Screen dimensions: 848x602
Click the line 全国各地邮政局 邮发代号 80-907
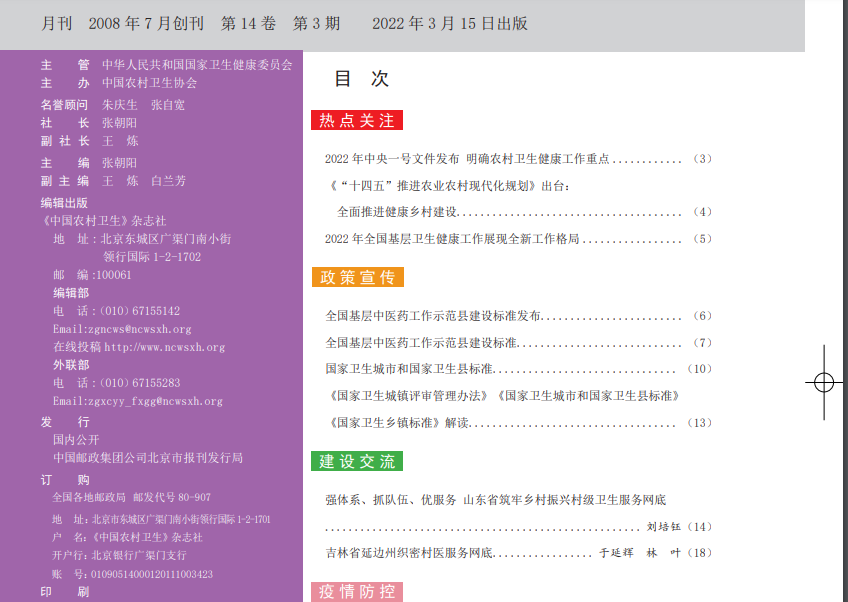click(131, 497)
